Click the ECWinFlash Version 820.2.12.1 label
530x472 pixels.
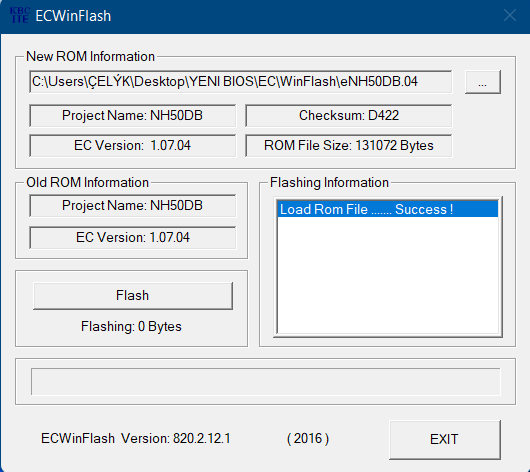point(136,439)
